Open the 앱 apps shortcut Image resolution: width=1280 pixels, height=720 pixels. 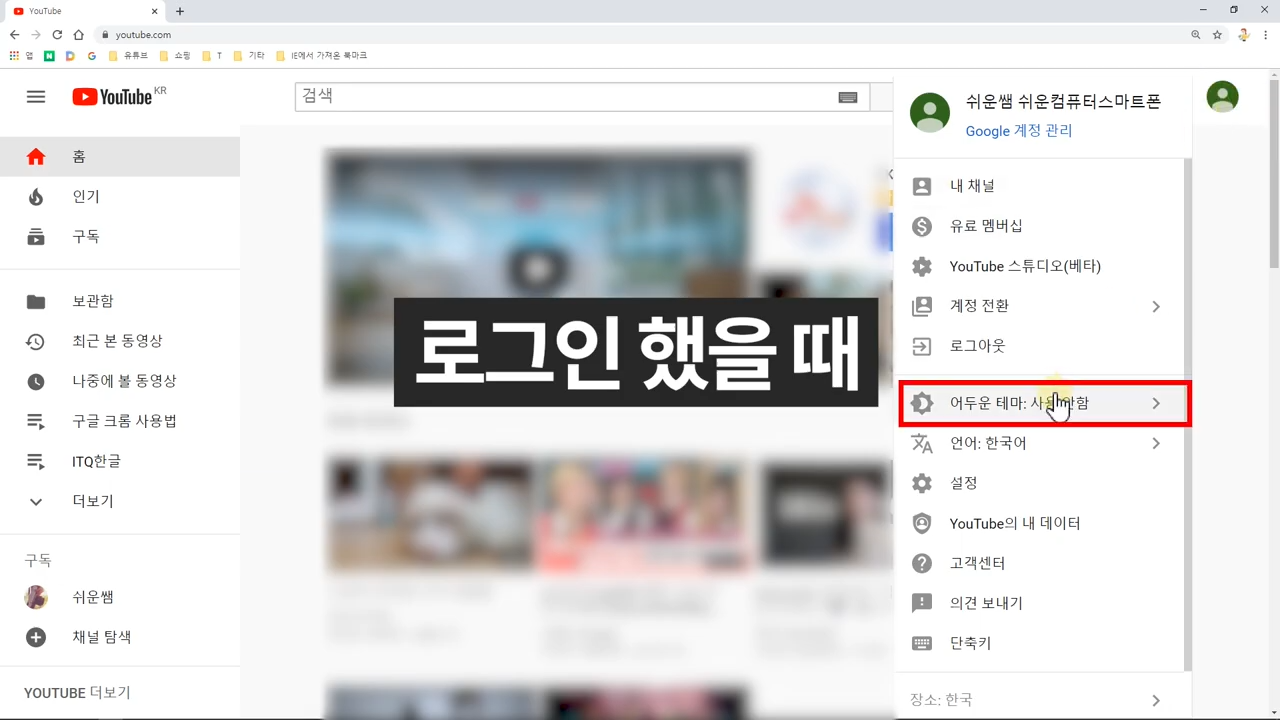(x=20, y=56)
